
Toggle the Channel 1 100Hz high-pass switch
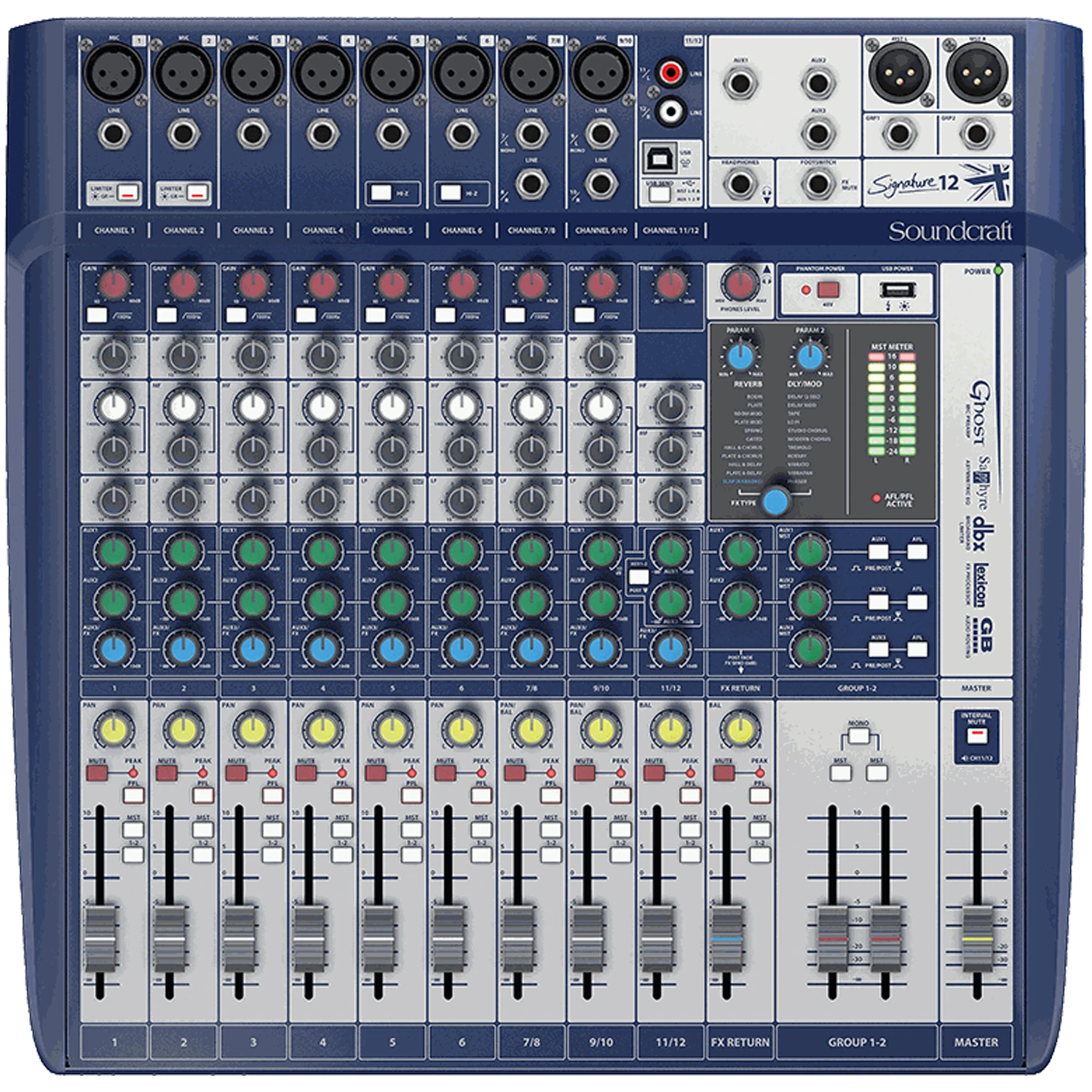tap(98, 314)
